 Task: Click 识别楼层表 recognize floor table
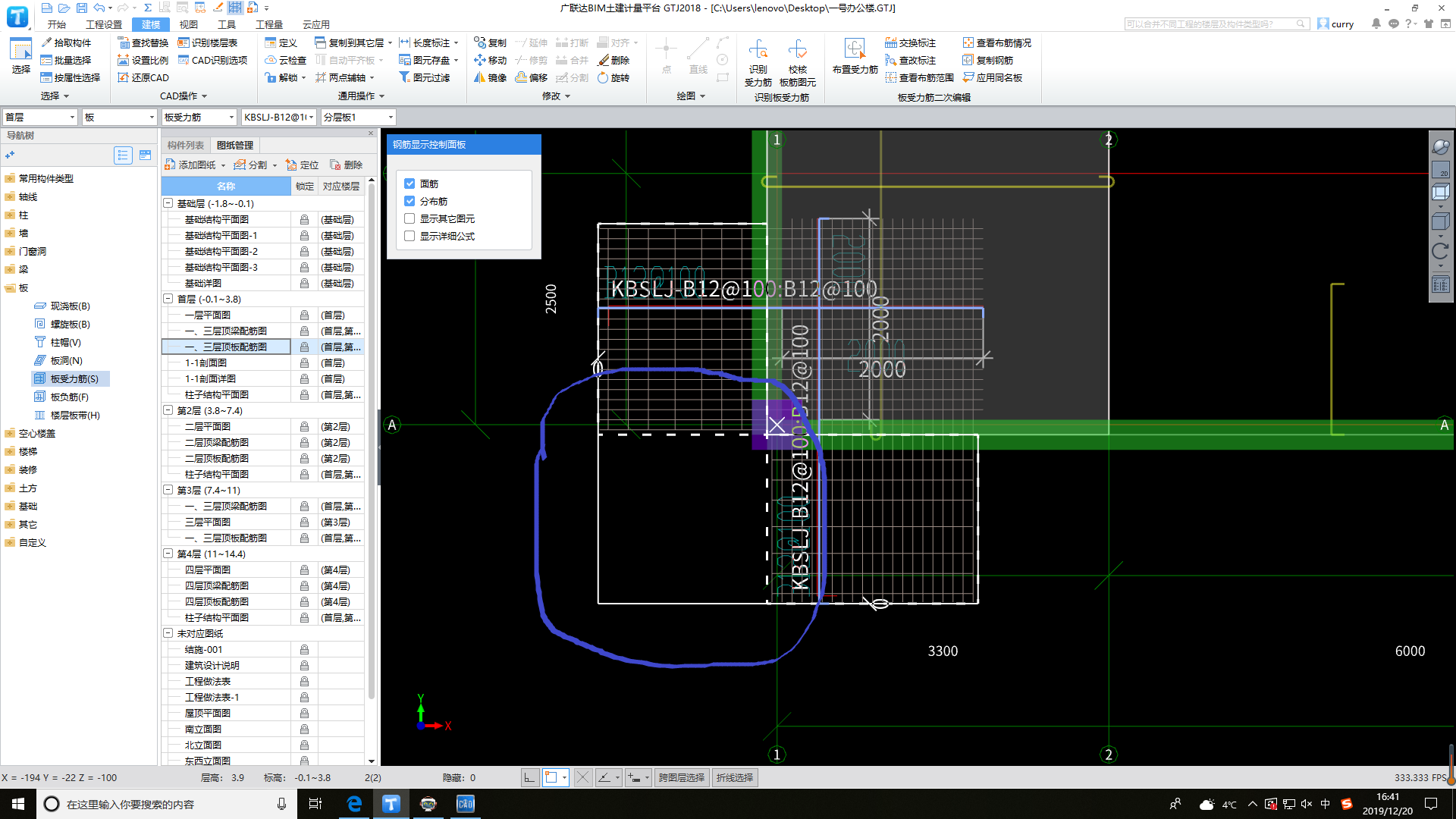point(208,42)
